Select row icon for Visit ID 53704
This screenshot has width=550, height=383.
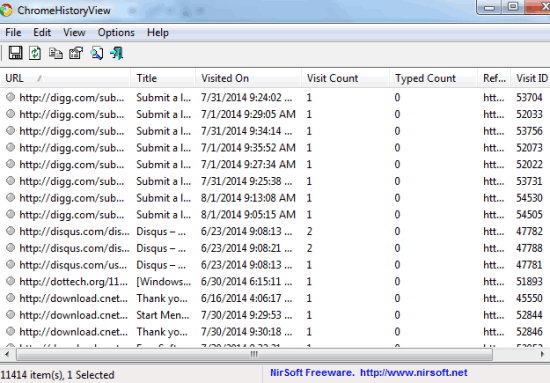click(11, 97)
